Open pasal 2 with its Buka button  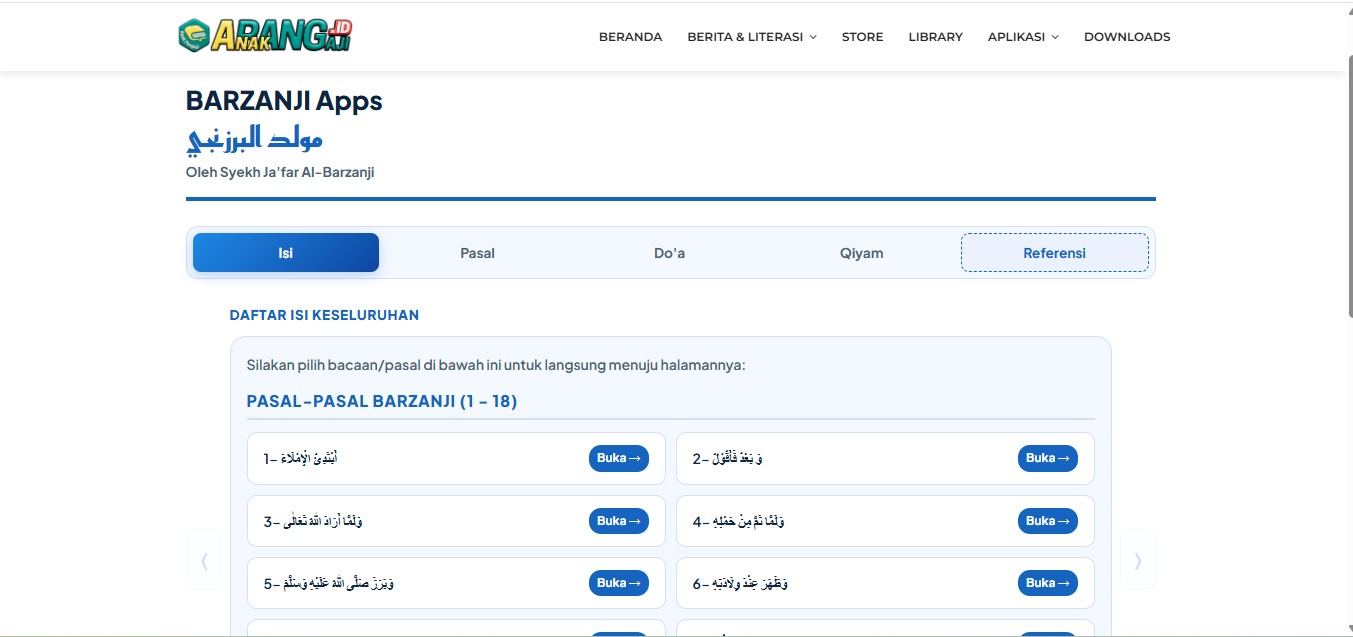point(1048,458)
